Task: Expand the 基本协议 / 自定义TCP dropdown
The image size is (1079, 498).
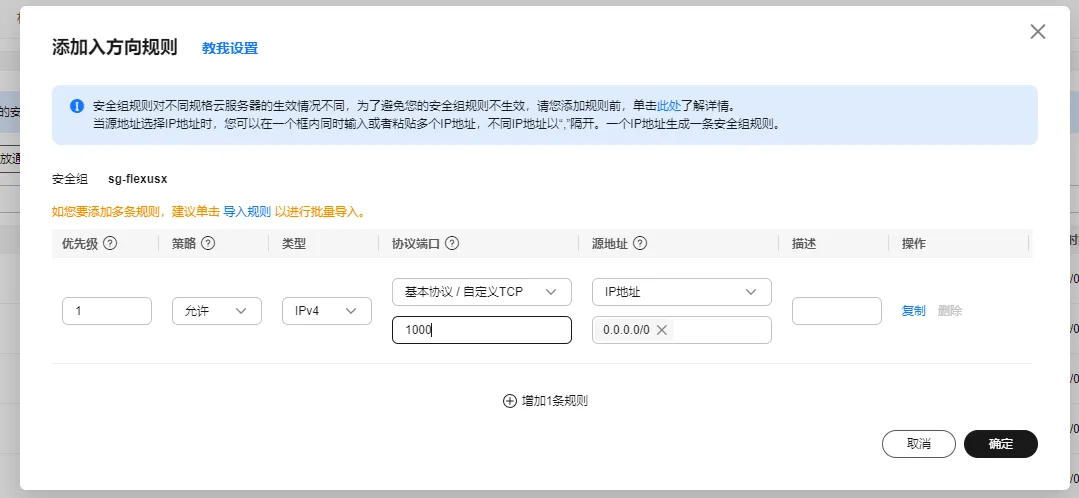Action: click(x=481, y=292)
